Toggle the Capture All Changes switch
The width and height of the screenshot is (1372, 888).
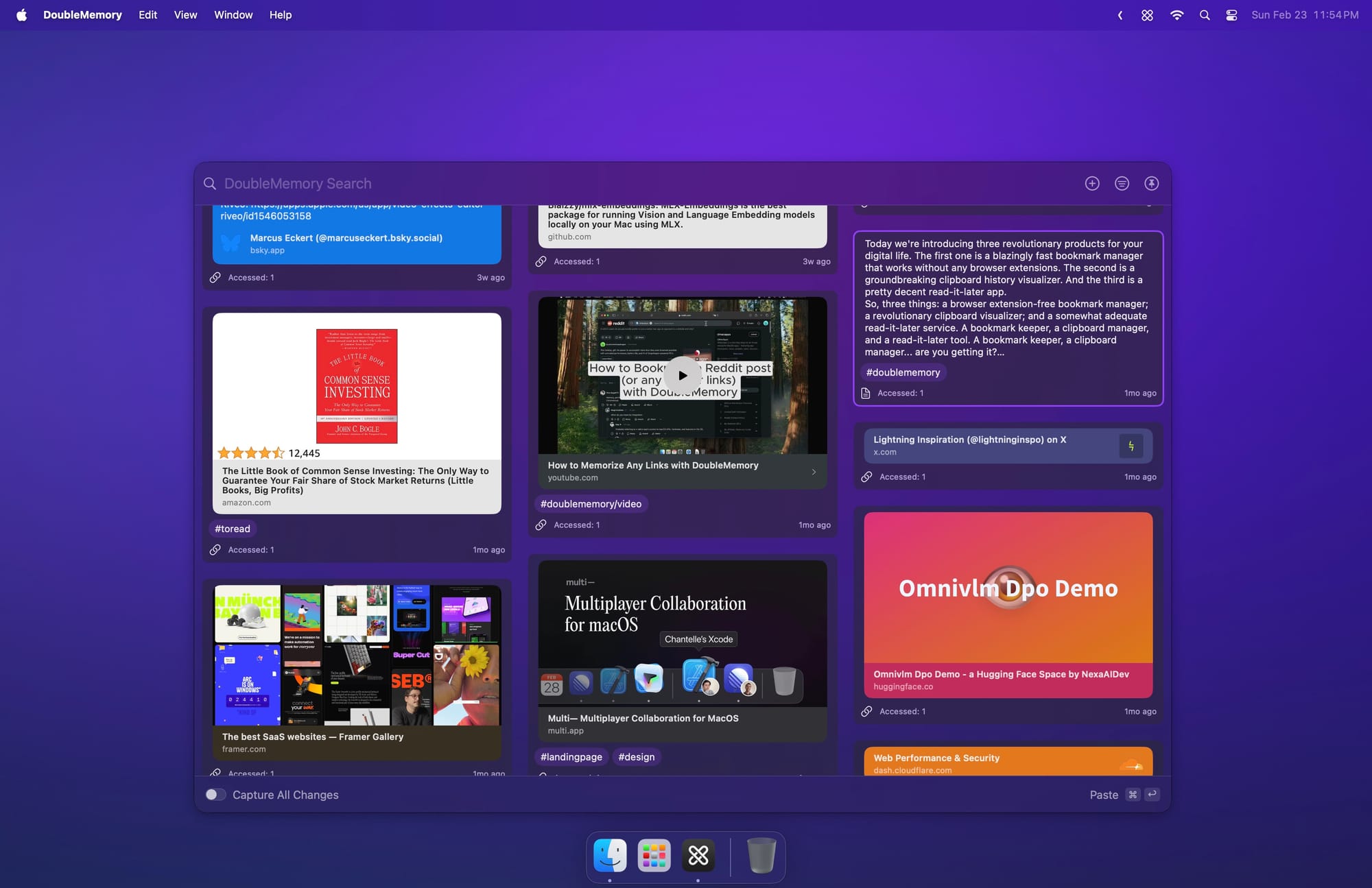point(215,794)
